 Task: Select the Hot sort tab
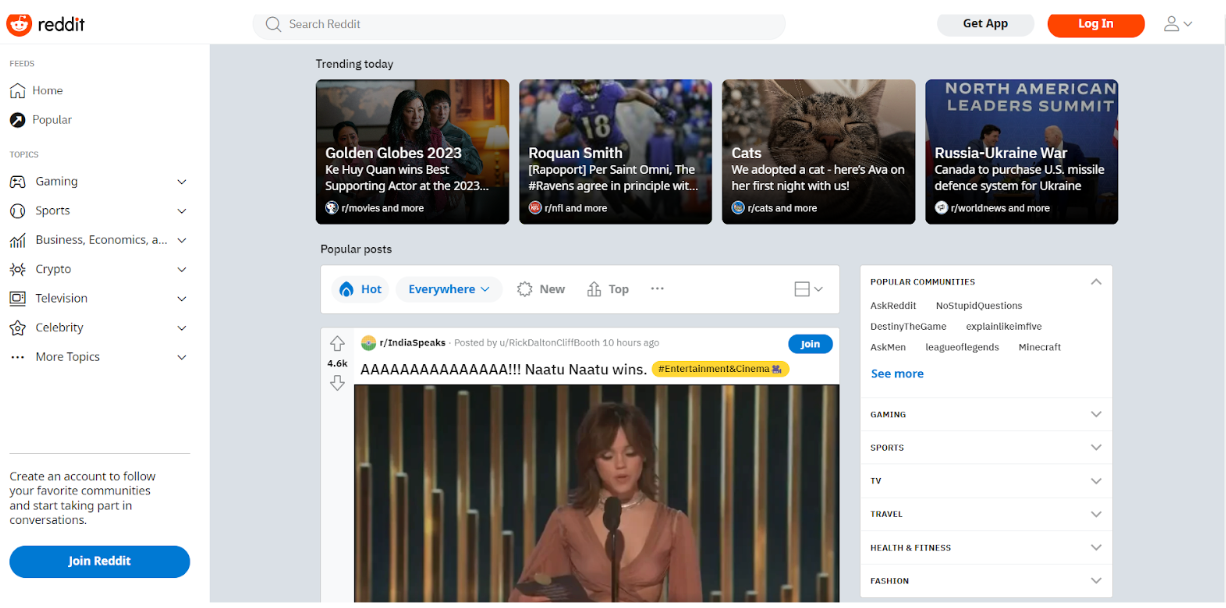(361, 289)
